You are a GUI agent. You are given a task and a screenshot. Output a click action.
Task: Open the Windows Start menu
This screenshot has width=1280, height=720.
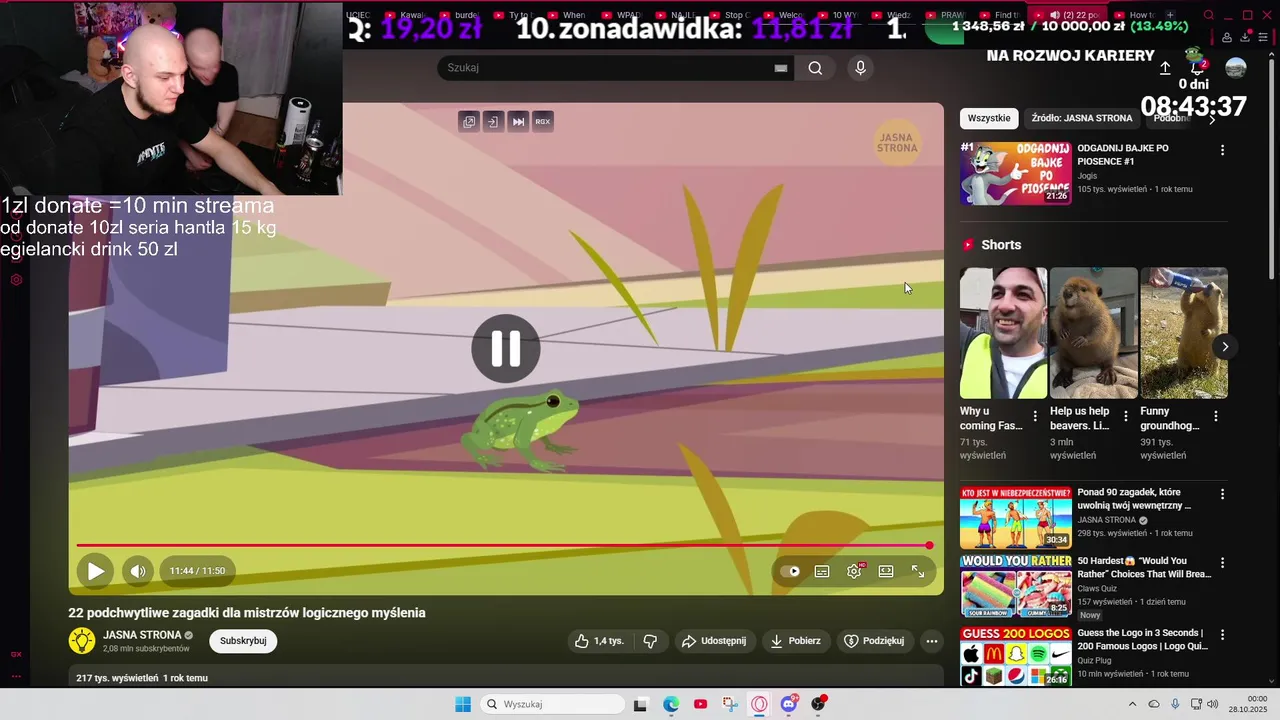(463, 704)
